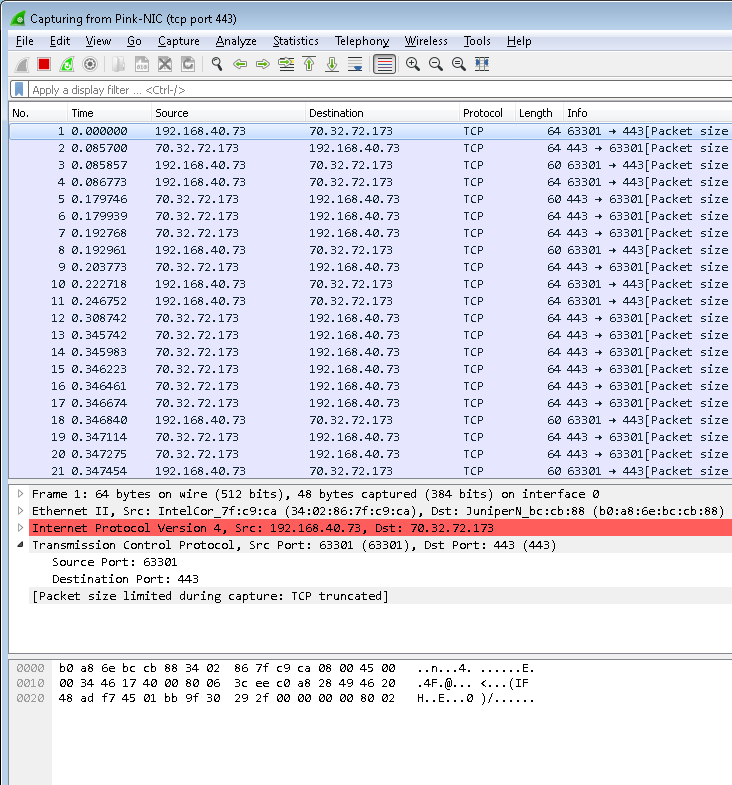This screenshot has width=732, height=785.
Task: Jump to the last packet icon
Action: point(332,64)
